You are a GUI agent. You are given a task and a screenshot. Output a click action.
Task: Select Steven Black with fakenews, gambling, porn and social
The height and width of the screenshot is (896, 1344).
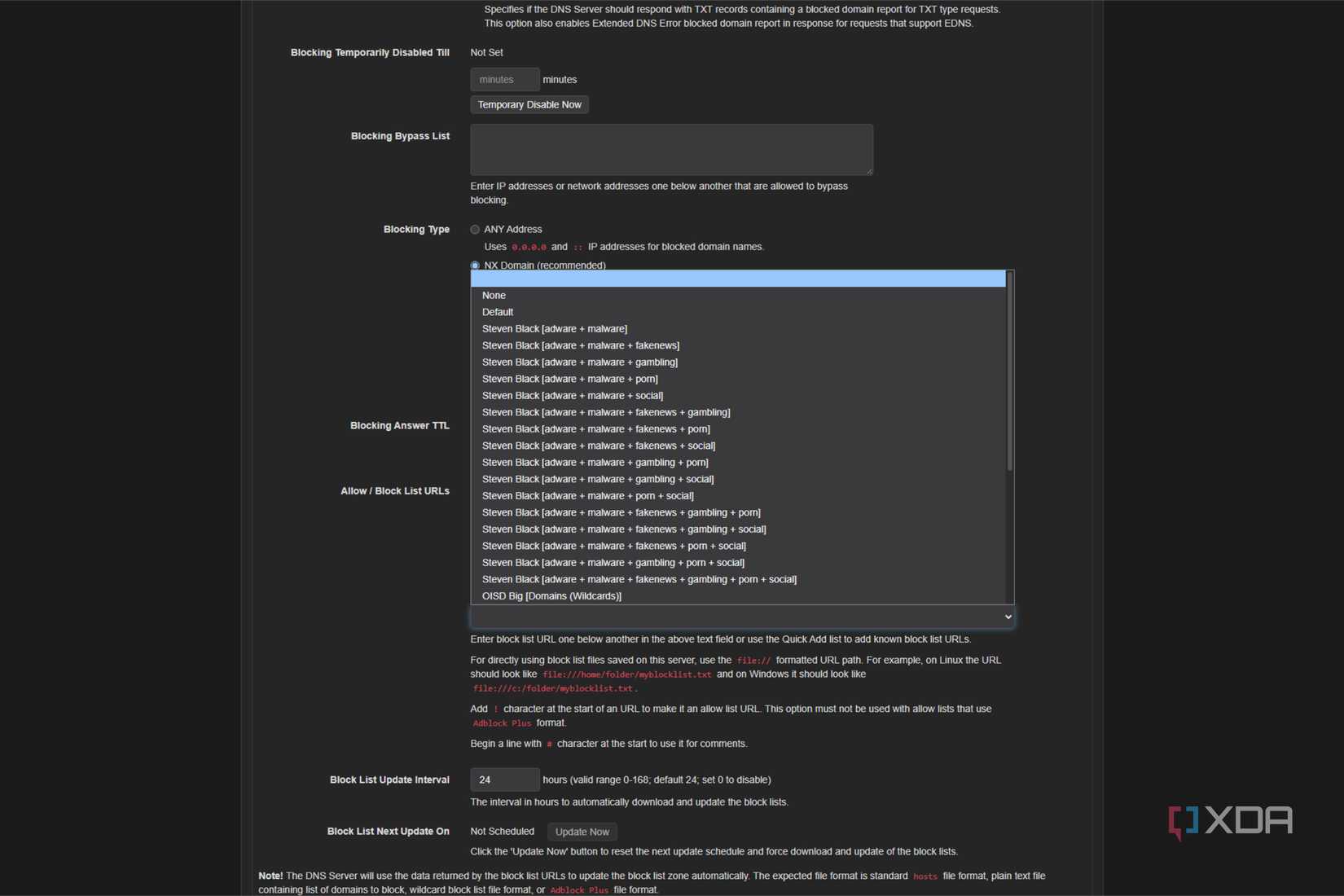738,579
